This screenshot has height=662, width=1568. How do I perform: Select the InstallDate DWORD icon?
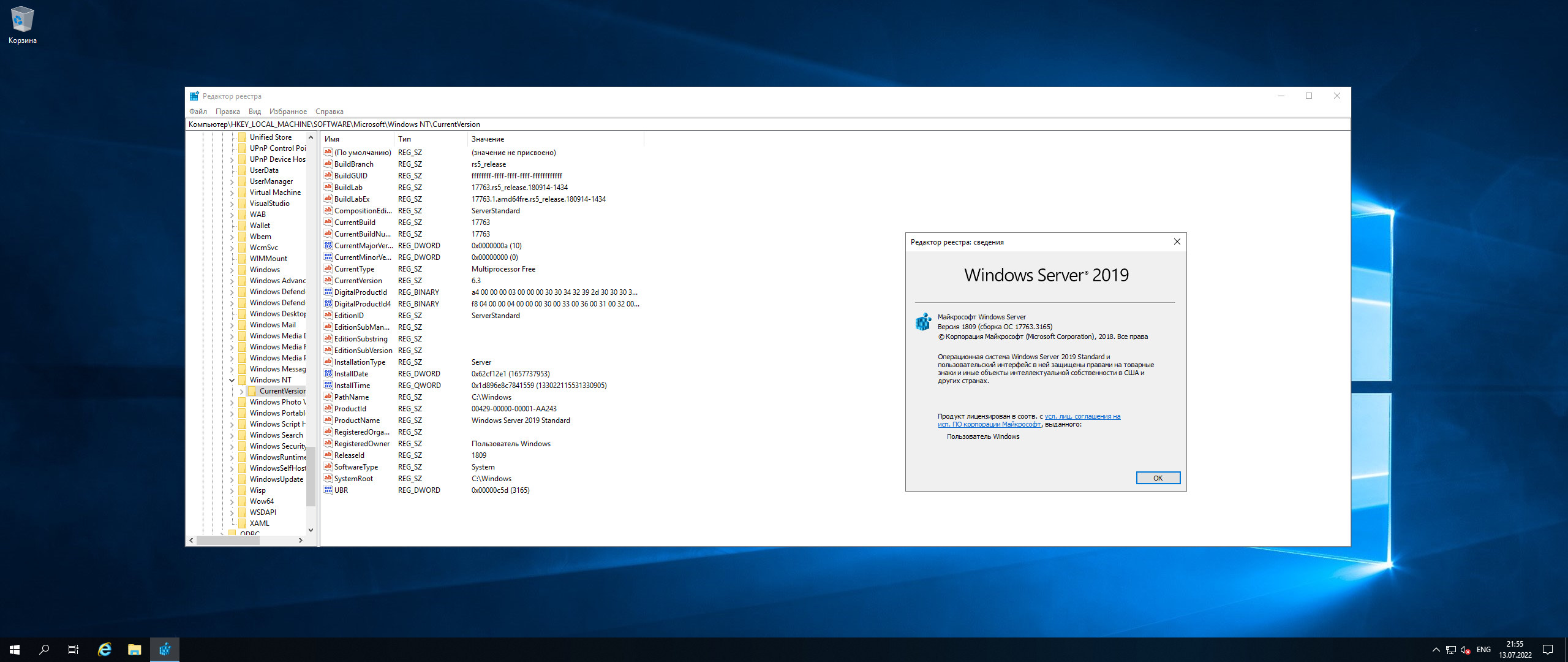point(328,373)
